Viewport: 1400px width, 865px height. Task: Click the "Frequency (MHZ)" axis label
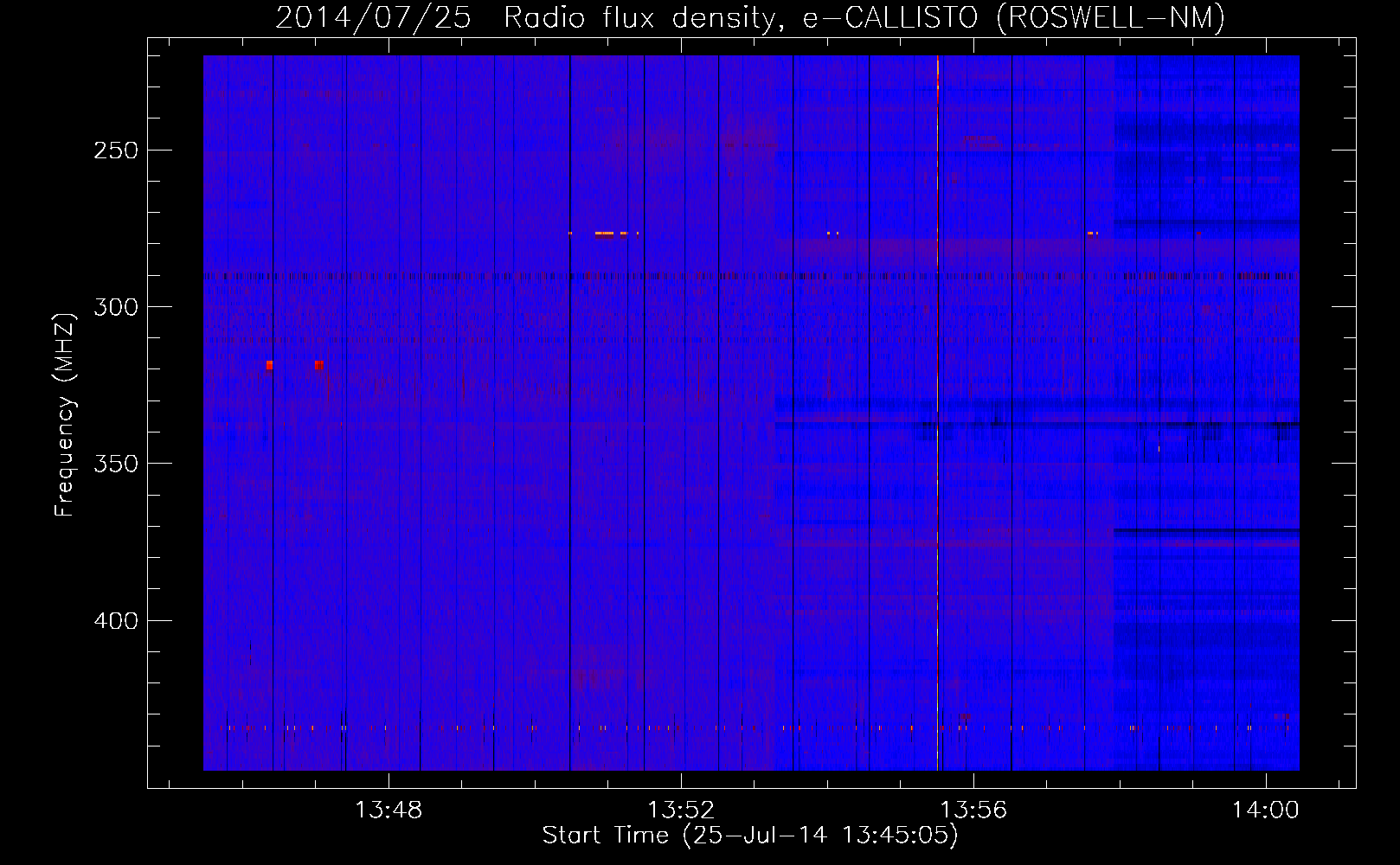[x=65, y=415]
